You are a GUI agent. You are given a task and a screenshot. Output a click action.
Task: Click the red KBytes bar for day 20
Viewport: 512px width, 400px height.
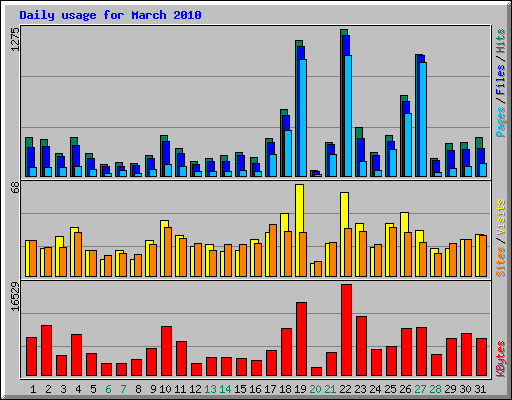[x=316, y=372]
